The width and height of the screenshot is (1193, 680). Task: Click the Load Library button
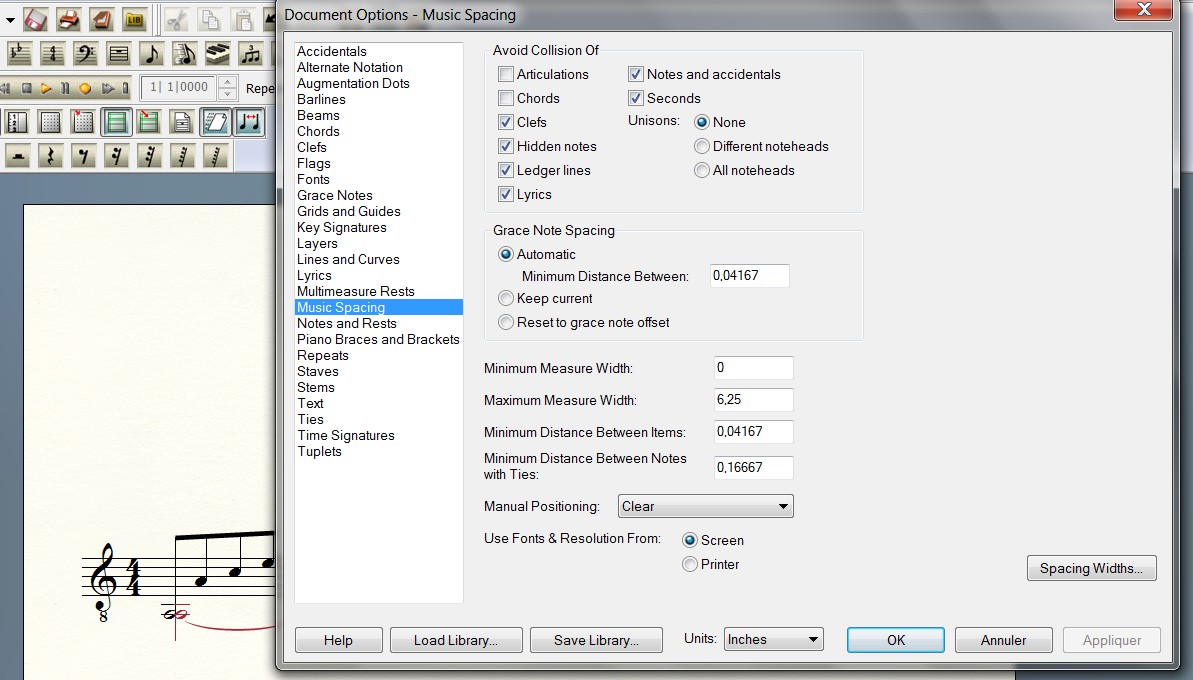pyautogui.click(x=455, y=640)
